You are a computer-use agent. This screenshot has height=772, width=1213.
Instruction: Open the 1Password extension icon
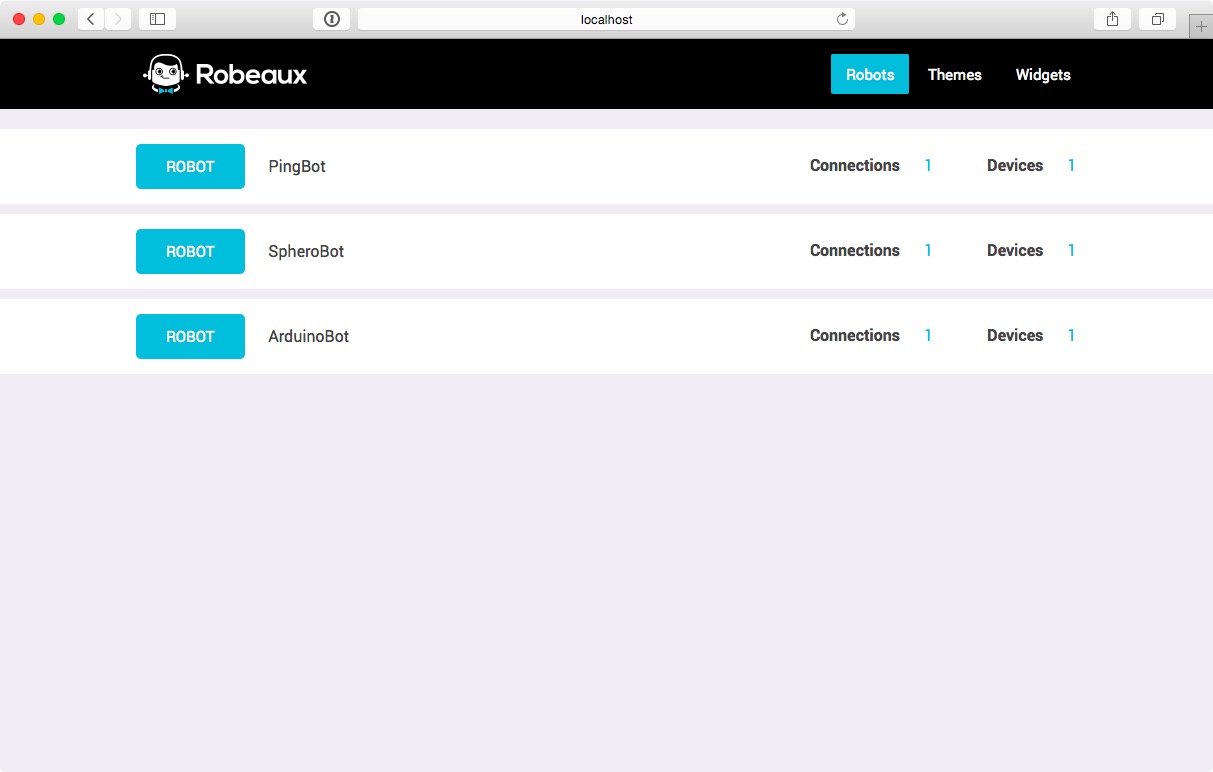pos(332,19)
